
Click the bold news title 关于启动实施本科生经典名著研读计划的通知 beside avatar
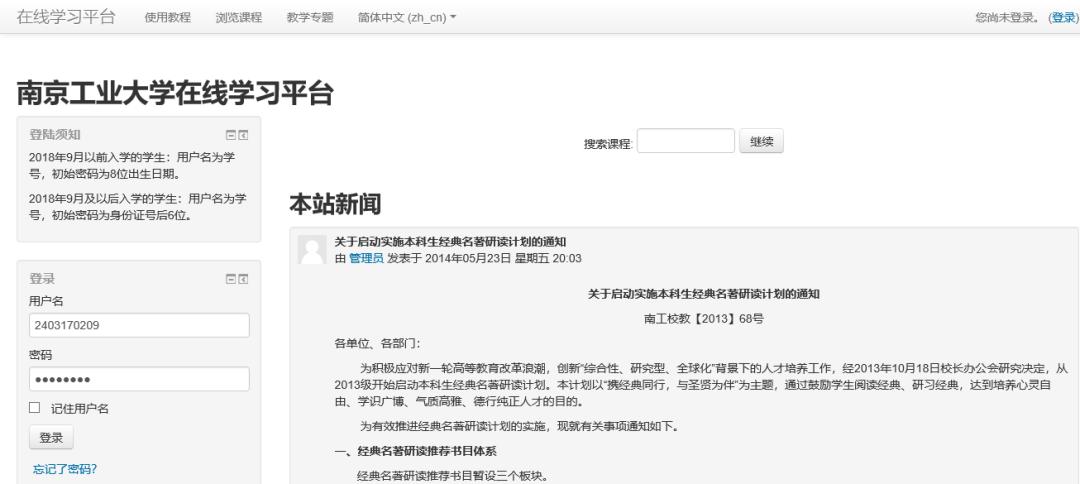(450, 242)
